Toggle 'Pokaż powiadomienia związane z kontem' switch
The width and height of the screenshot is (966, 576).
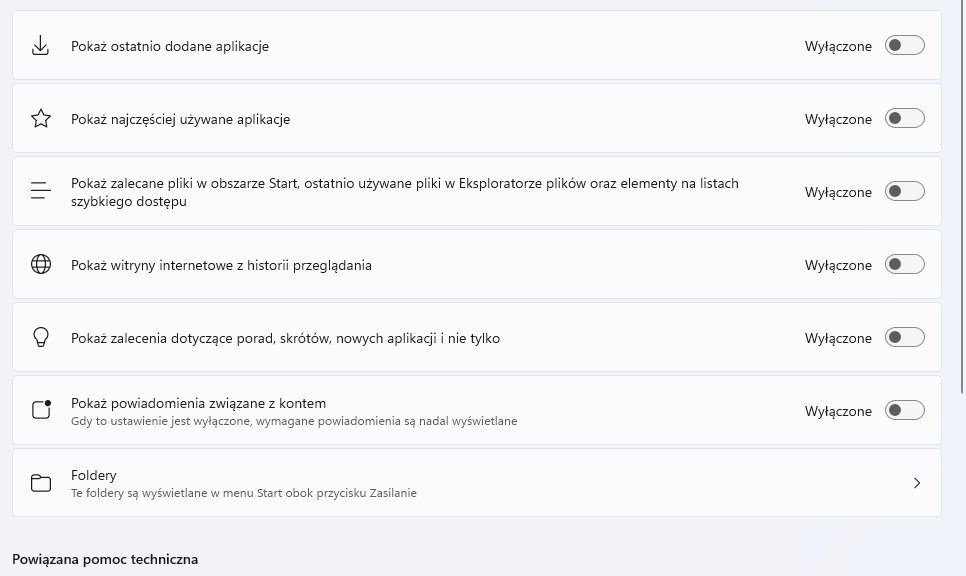(x=904, y=411)
